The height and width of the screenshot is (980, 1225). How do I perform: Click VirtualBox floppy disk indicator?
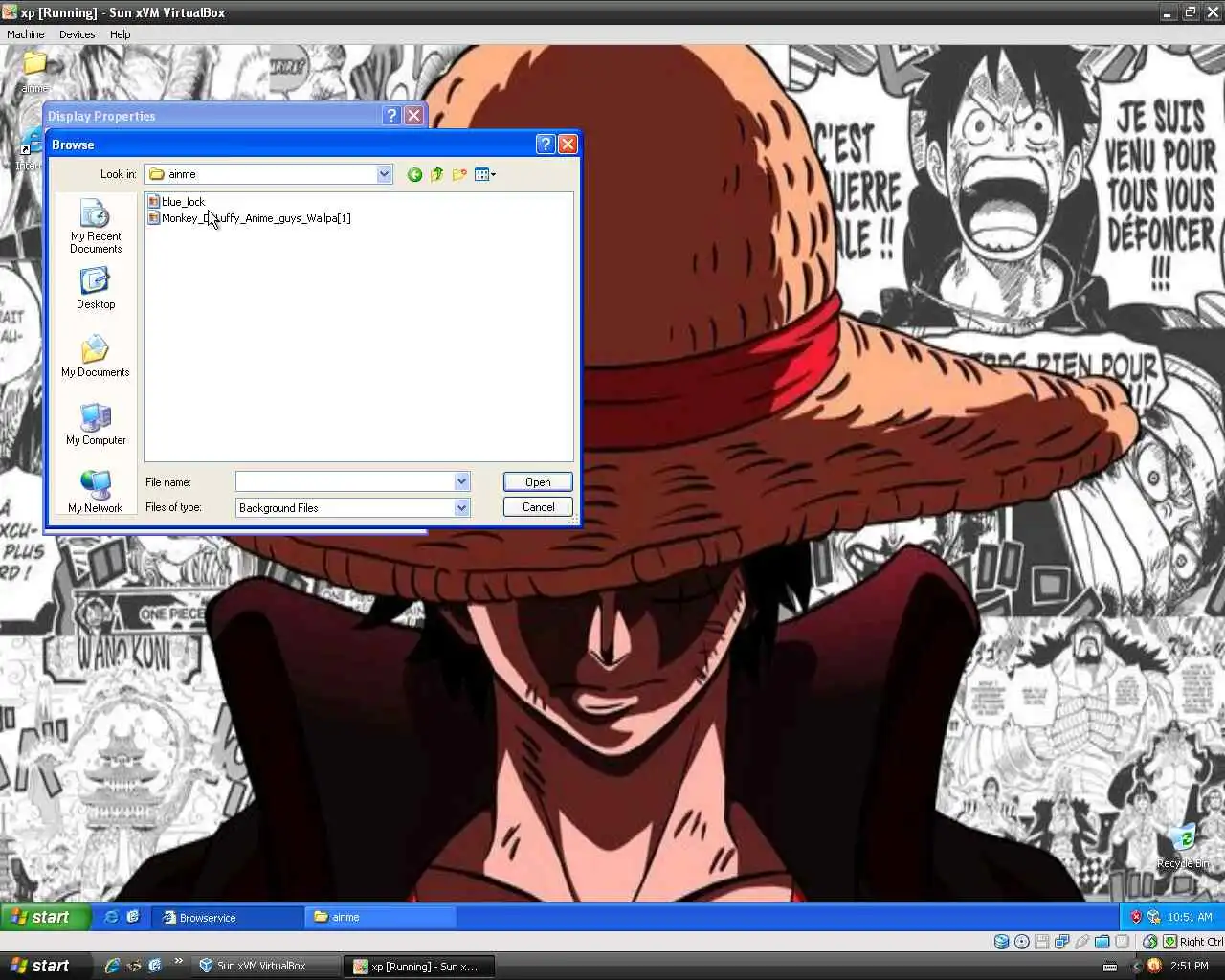click(x=1042, y=942)
